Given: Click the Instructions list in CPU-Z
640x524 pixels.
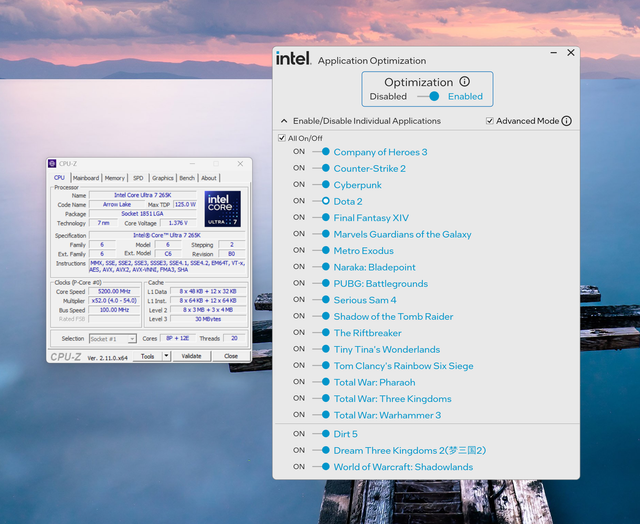Looking at the screenshot, I should (x=167, y=266).
